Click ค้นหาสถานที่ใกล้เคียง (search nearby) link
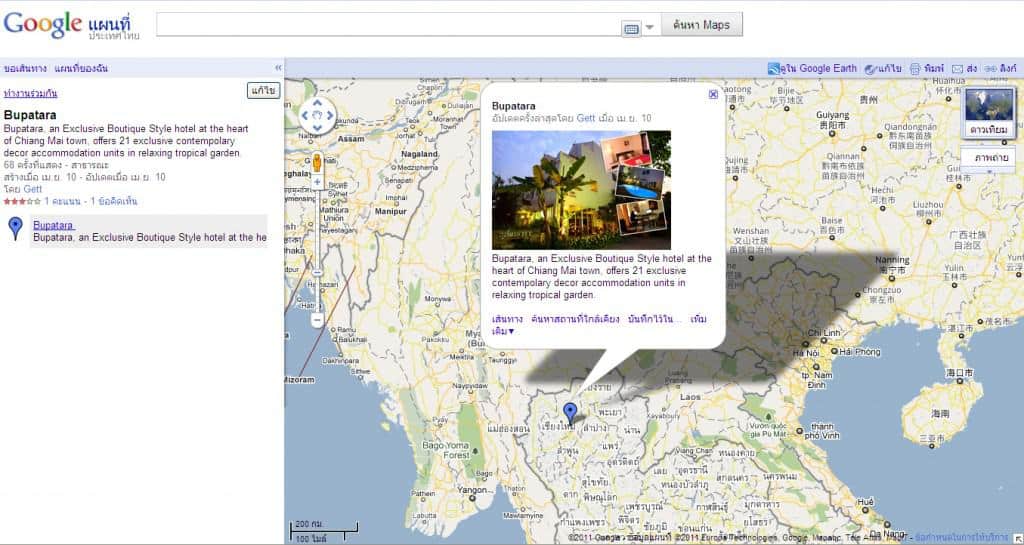Image resolution: width=1024 pixels, height=545 pixels. click(x=575, y=319)
